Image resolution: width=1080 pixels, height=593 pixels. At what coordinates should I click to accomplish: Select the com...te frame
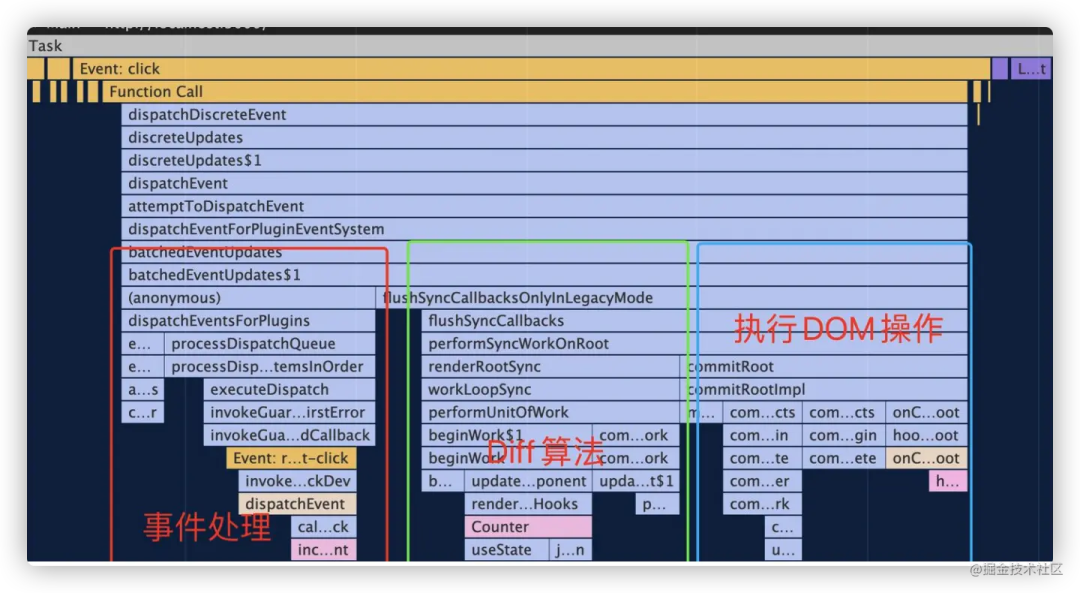pos(762,457)
